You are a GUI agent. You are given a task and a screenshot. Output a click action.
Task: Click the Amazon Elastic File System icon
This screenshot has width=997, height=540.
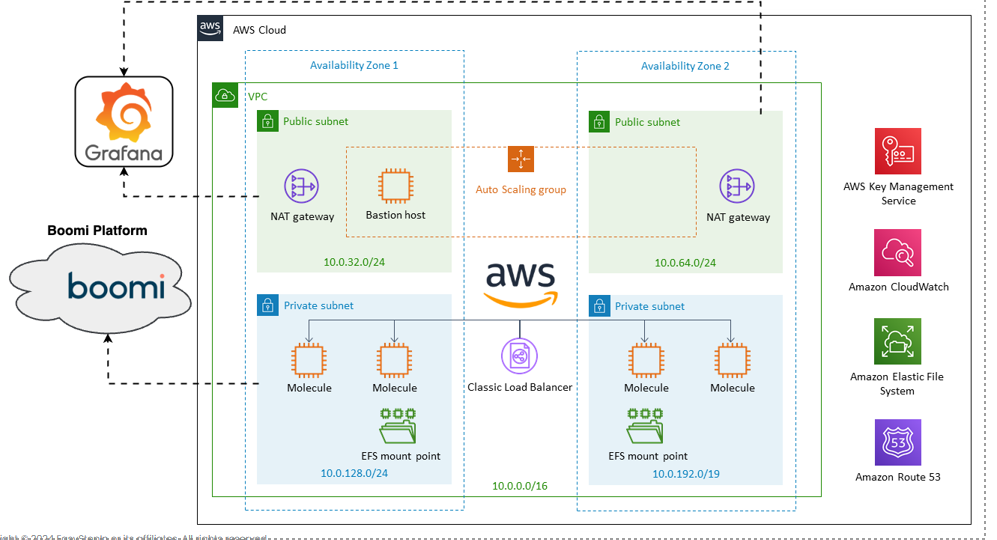[x=898, y=342]
